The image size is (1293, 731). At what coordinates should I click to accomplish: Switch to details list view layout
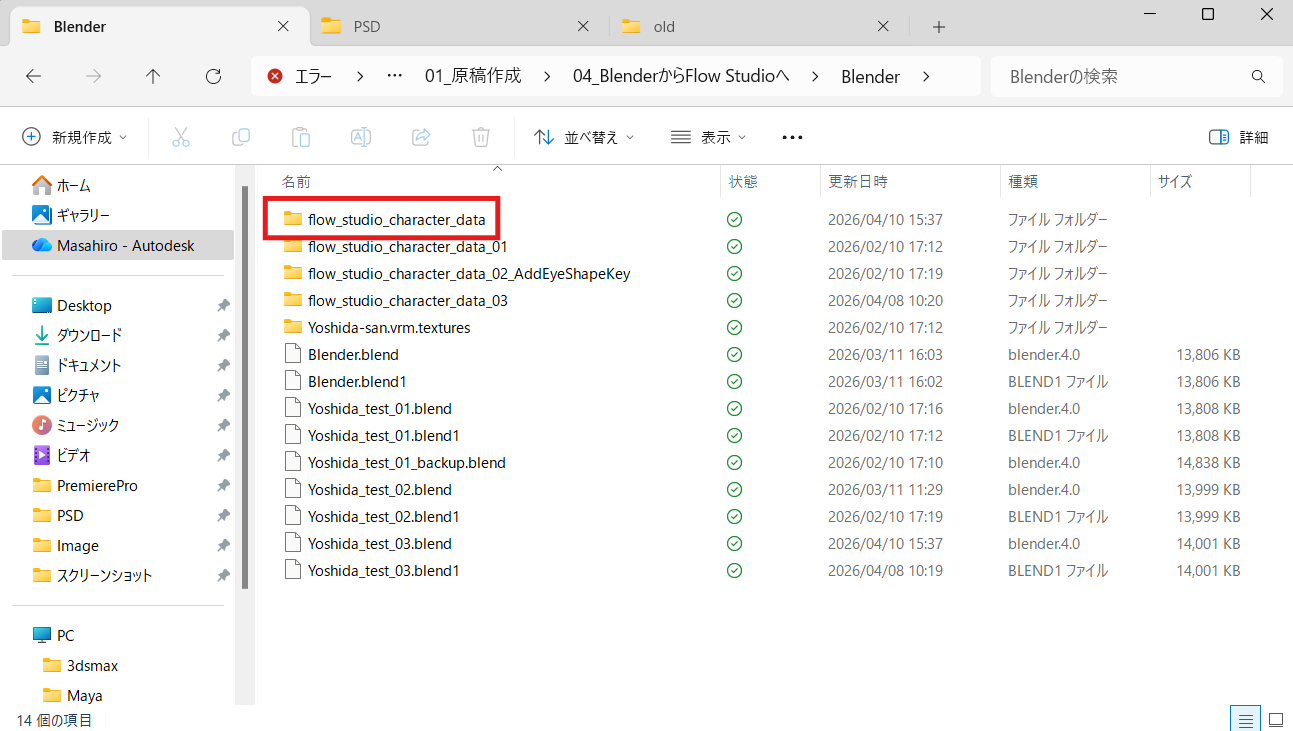(x=1245, y=718)
